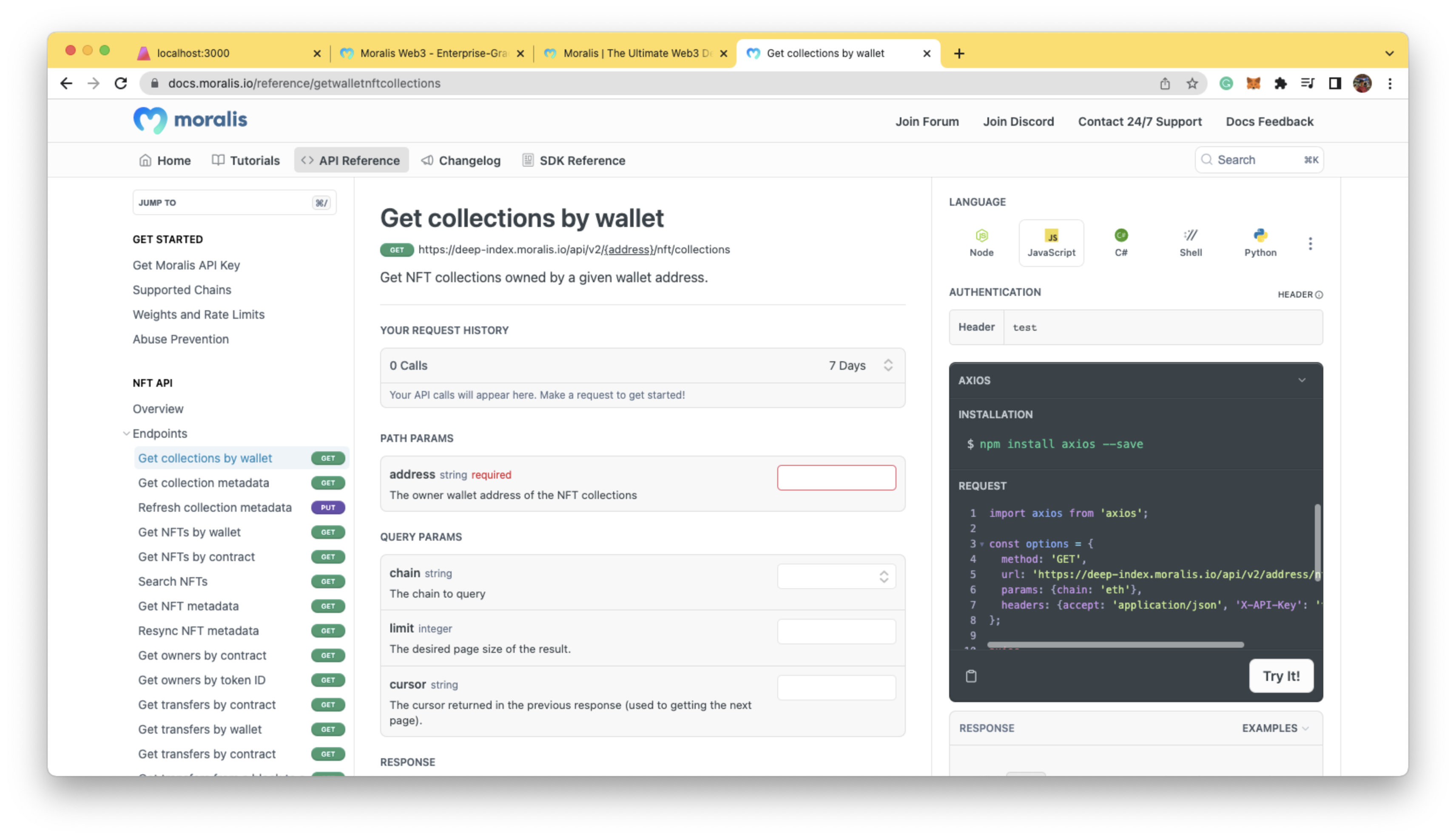Select the C# language icon
The width and height of the screenshot is (1456, 839).
point(1120,242)
